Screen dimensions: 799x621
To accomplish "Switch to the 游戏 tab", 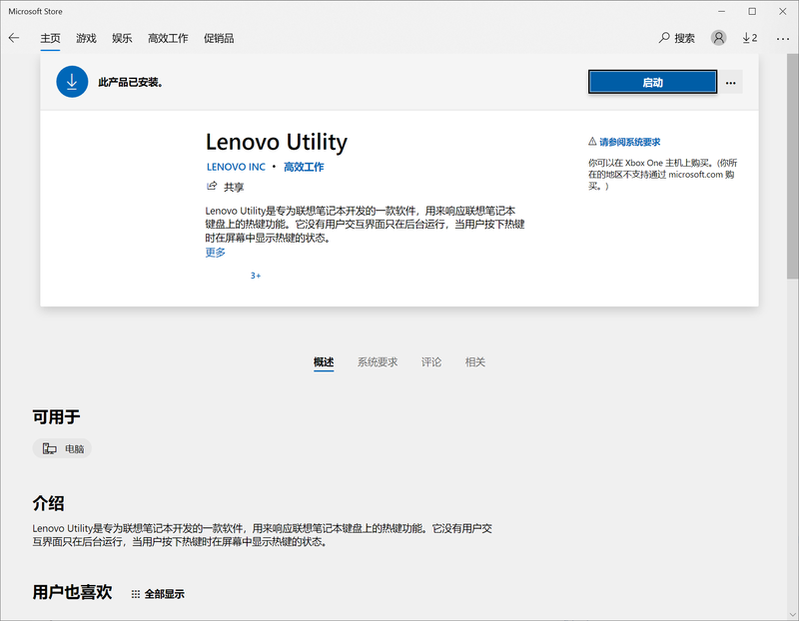I will (87, 38).
